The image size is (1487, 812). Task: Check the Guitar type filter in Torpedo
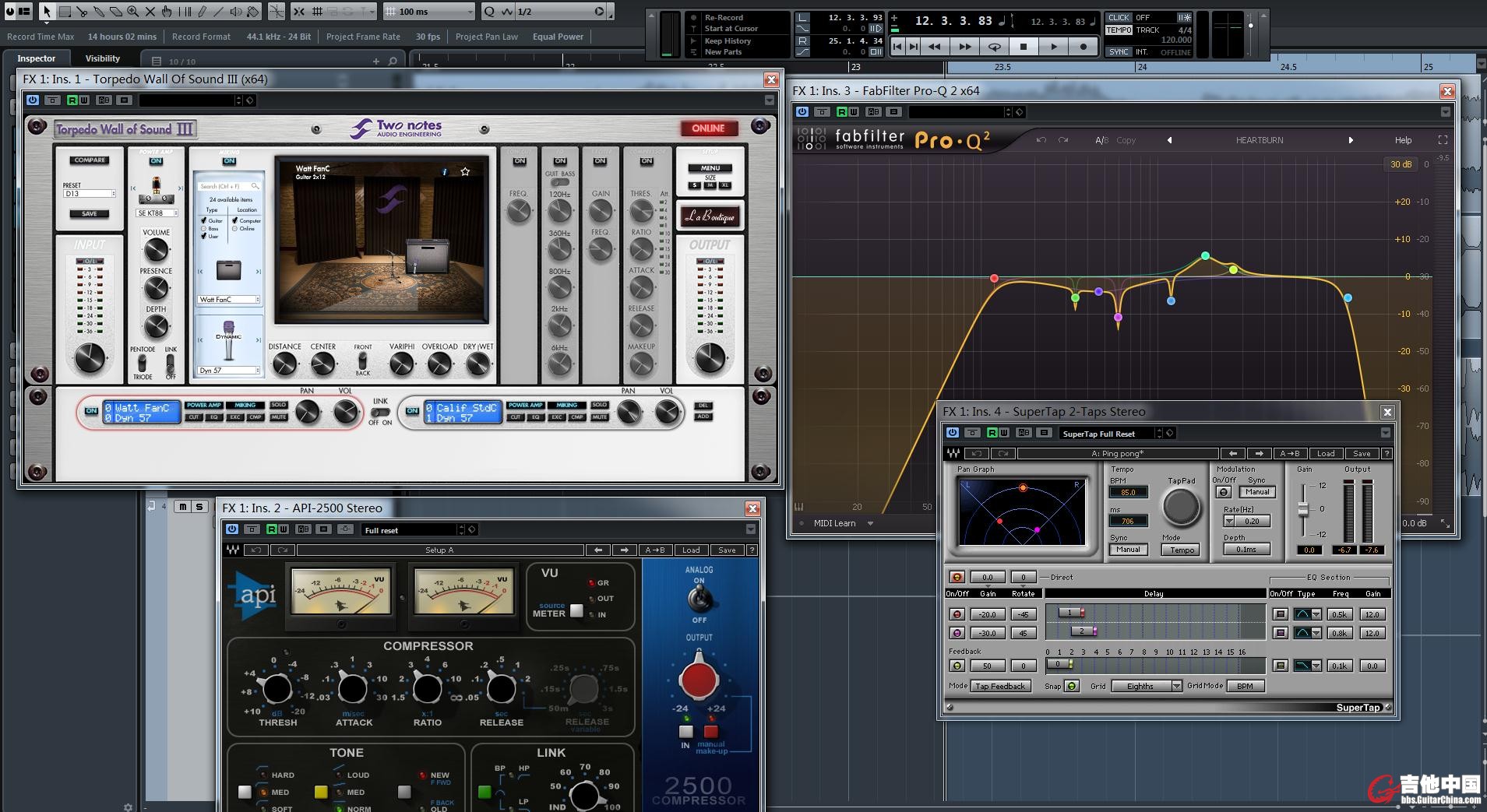[x=204, y=221]
